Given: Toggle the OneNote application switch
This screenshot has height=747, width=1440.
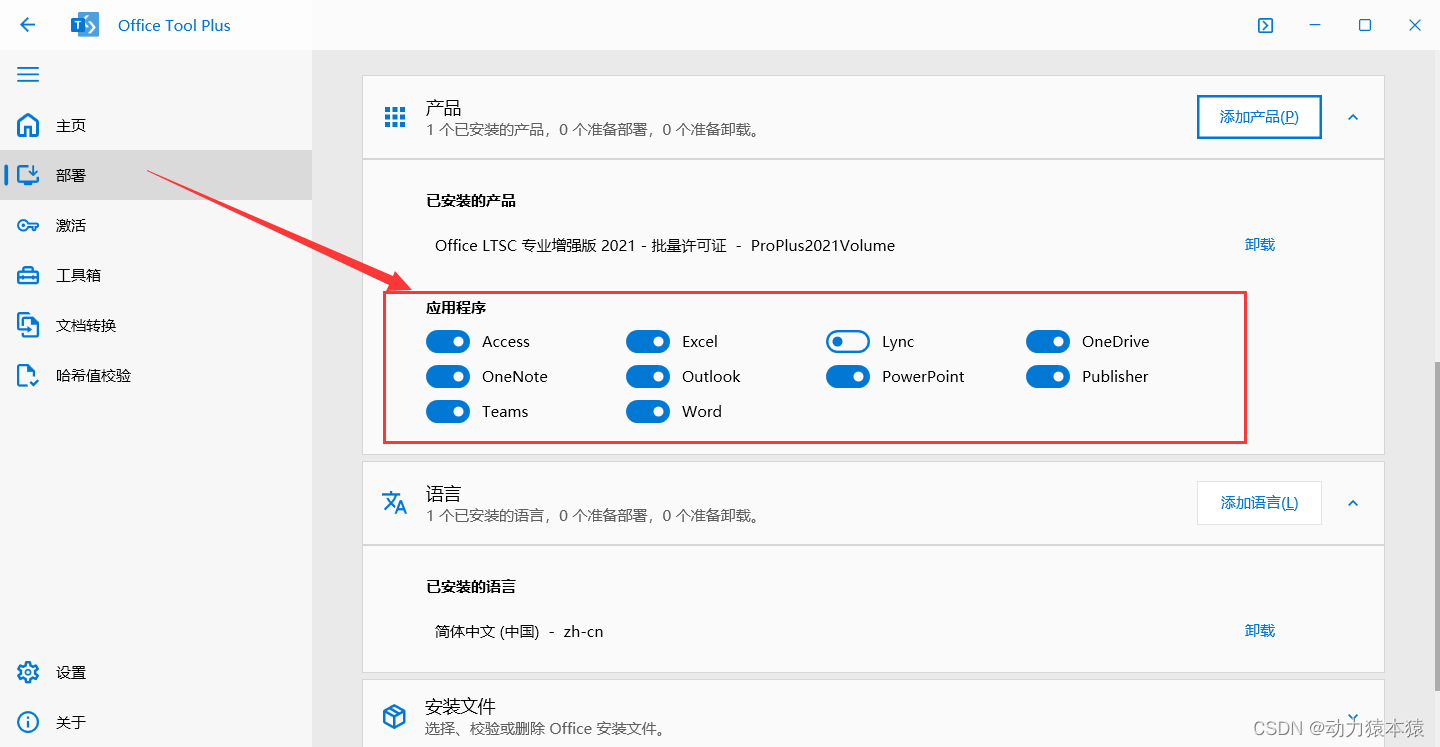Looking at the screenshot, I should pyautogui.click(x=448, y=377).
